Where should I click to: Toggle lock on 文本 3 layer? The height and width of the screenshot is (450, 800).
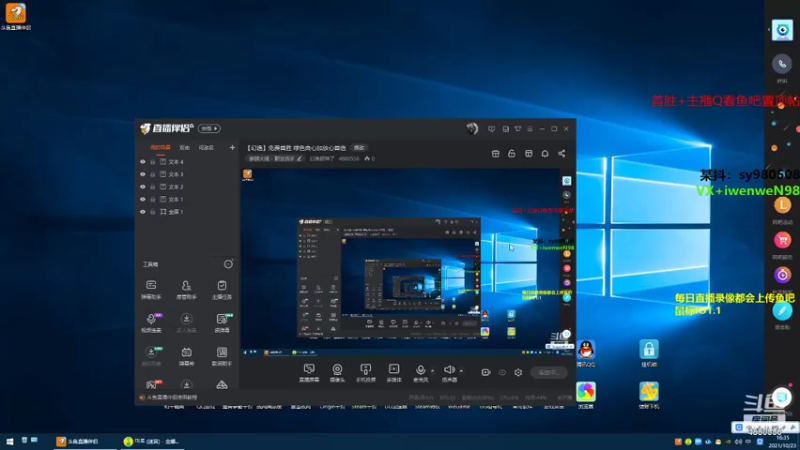[153, 174]
